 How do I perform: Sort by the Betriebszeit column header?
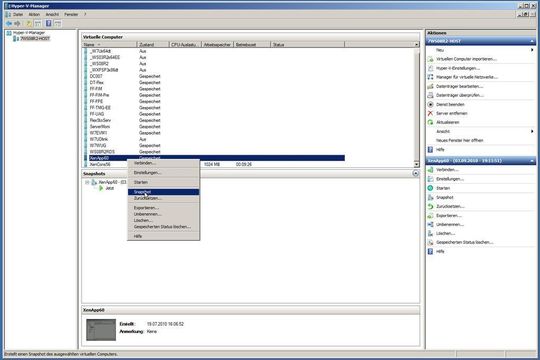click(252, 45)
